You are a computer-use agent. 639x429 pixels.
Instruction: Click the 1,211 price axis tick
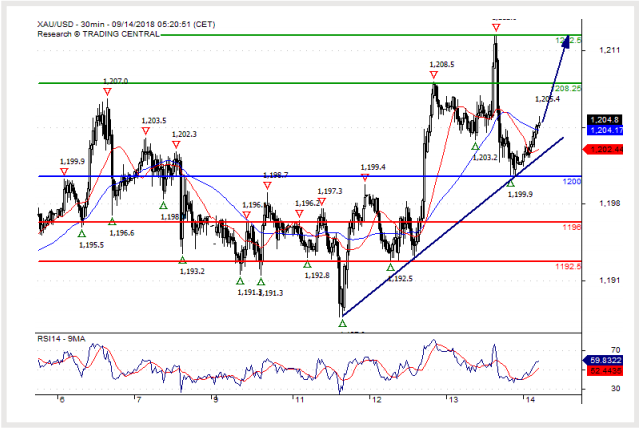(609, 50)
